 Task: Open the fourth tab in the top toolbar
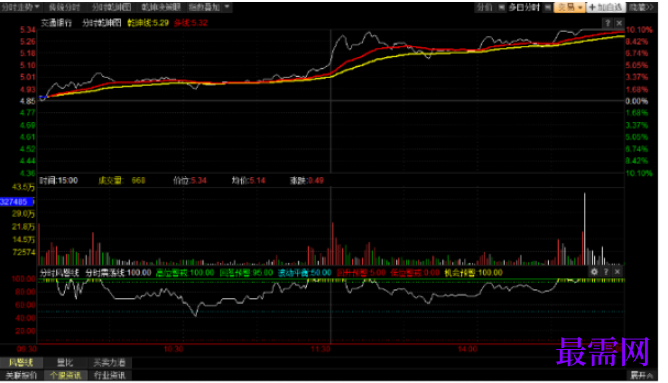pyautogui.click(x=161, y=7)
